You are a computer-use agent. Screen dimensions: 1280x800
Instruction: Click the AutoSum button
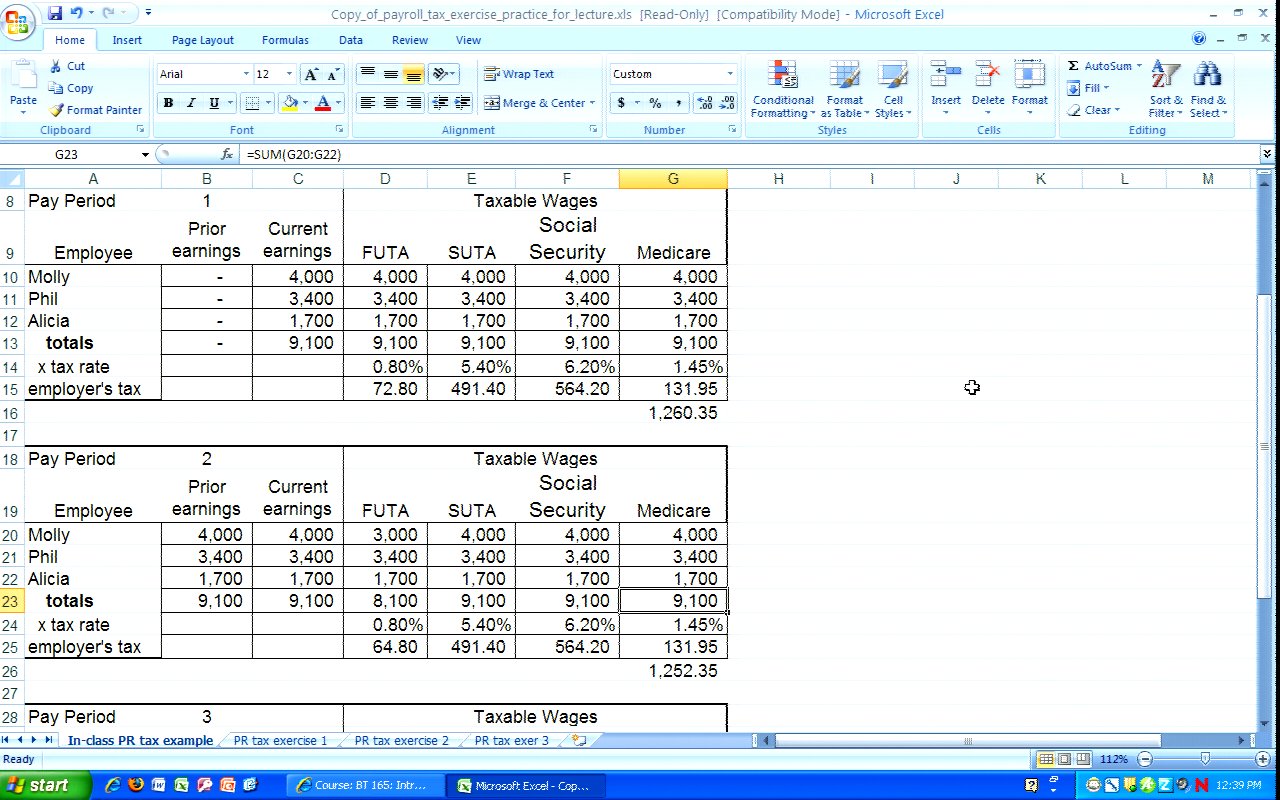1099,66
